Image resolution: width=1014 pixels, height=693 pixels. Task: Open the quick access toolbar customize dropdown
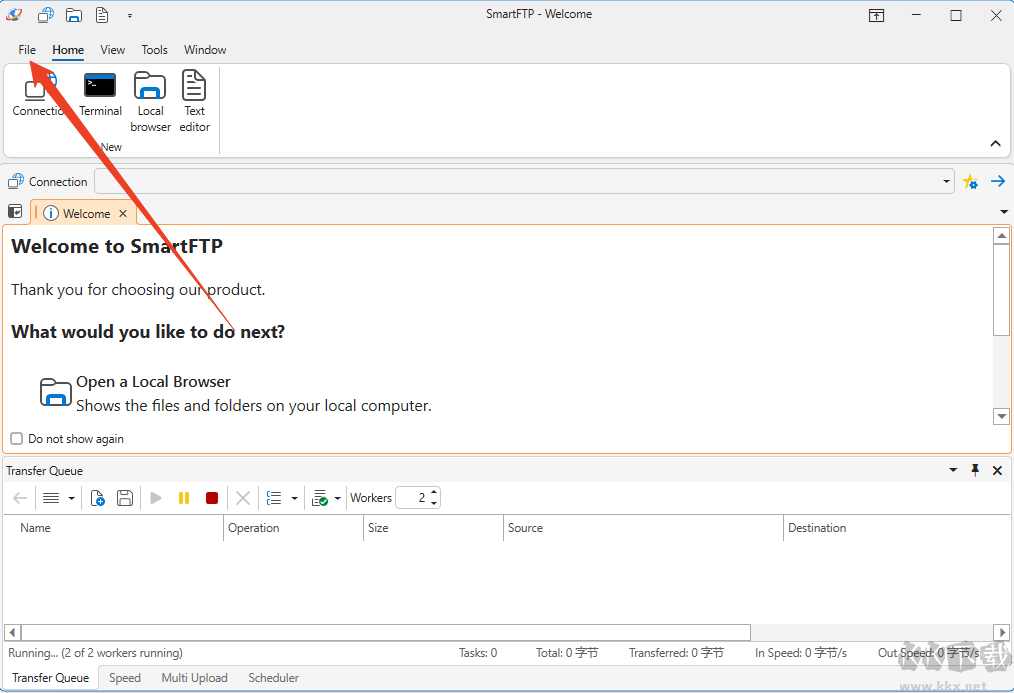(x=130, y=16)
